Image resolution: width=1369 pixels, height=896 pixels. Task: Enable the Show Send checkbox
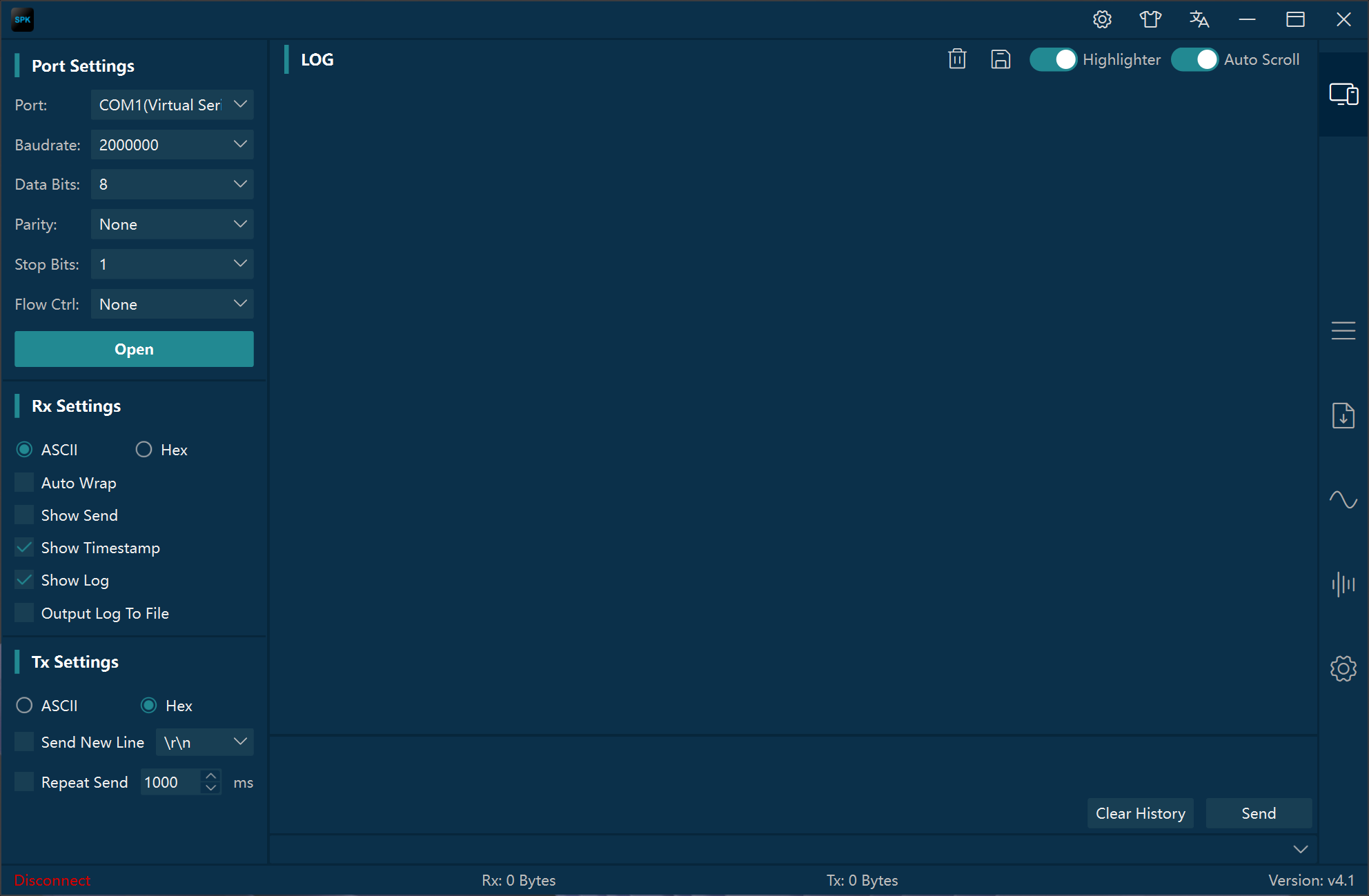pyautogui.click(x=24, y=515)
